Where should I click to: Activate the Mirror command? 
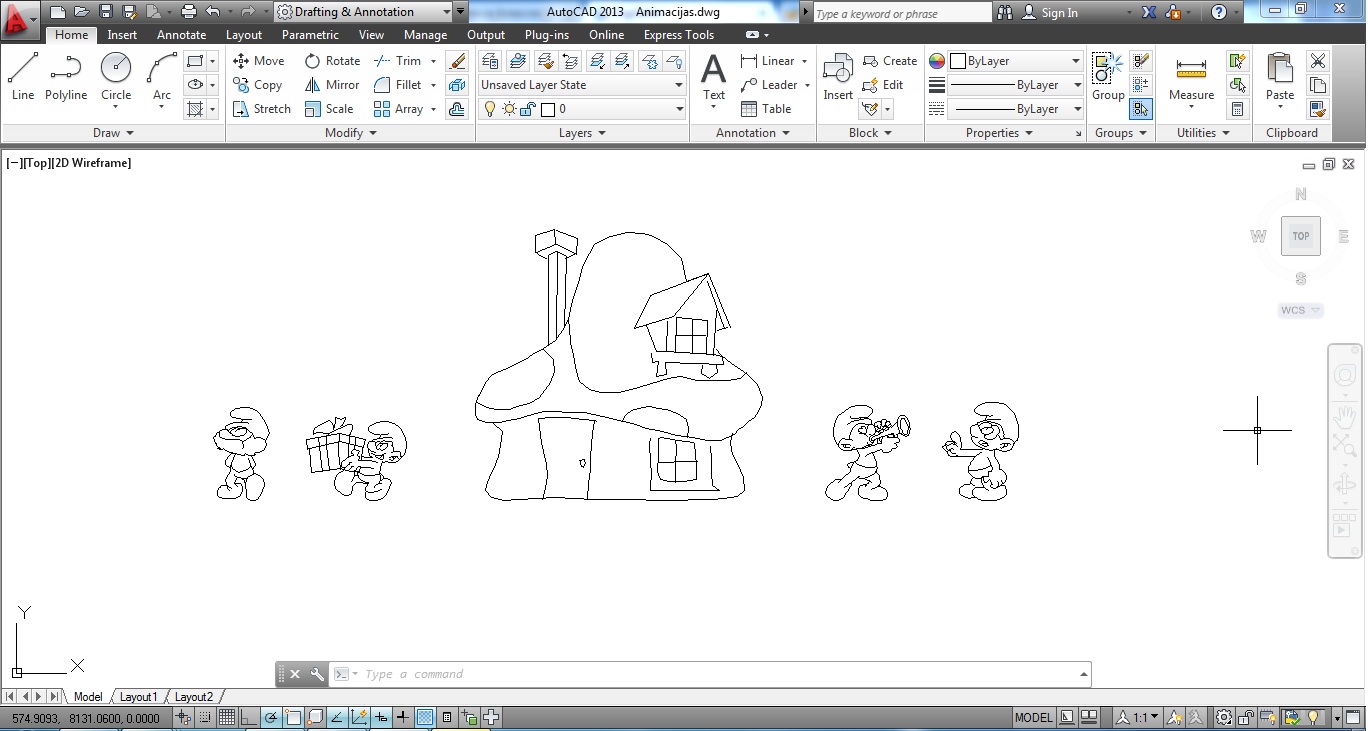click(x=332, y=85)
